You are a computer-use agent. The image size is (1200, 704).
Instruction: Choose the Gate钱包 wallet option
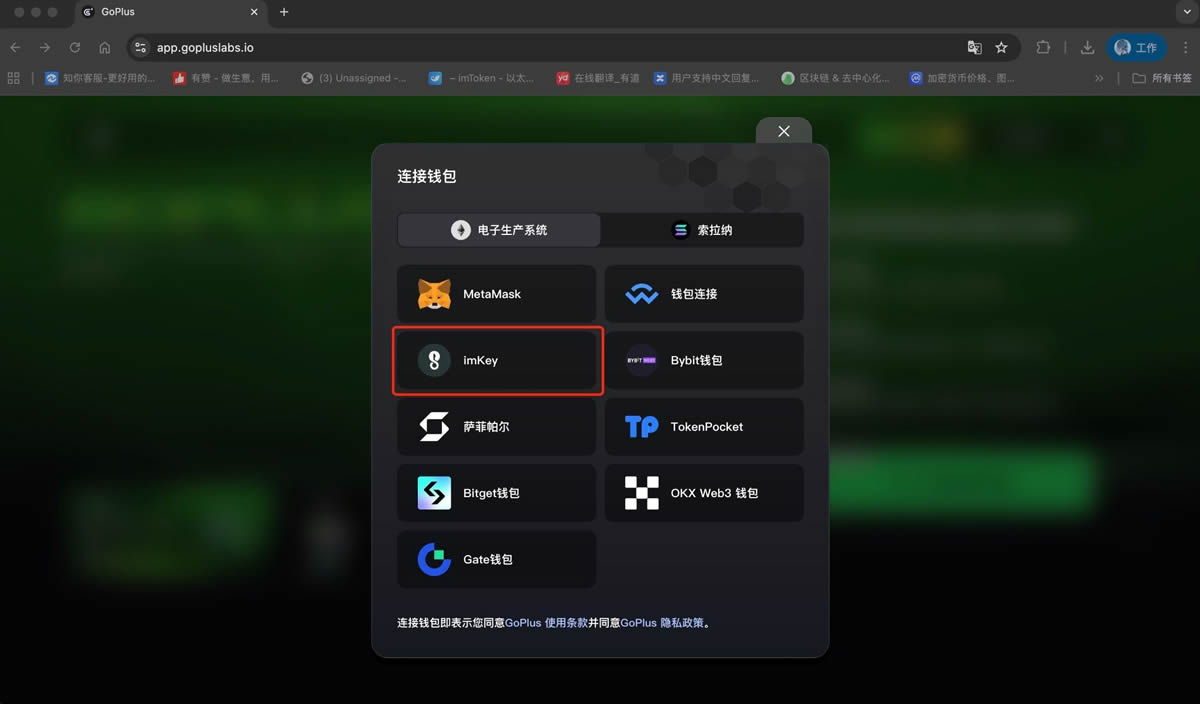[x=496, y=559]
